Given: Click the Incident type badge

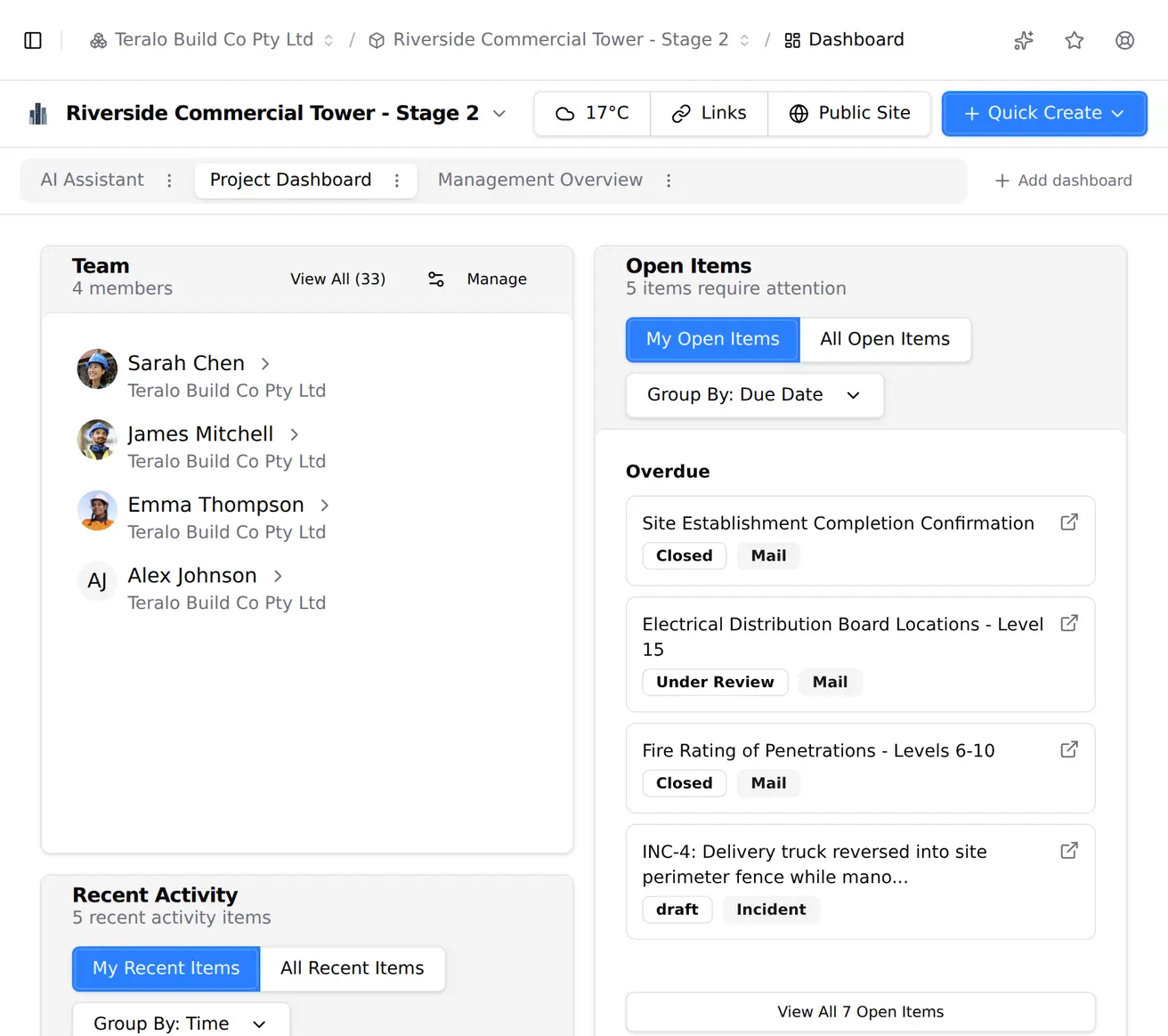Looking at the screenshot, I should click(771, 910).
